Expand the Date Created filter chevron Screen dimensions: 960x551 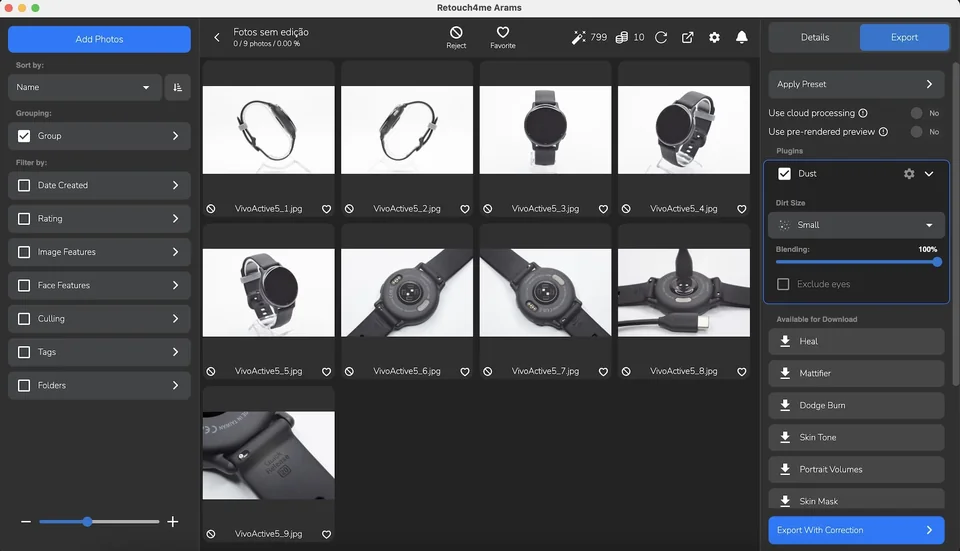[x=176, y=186]
